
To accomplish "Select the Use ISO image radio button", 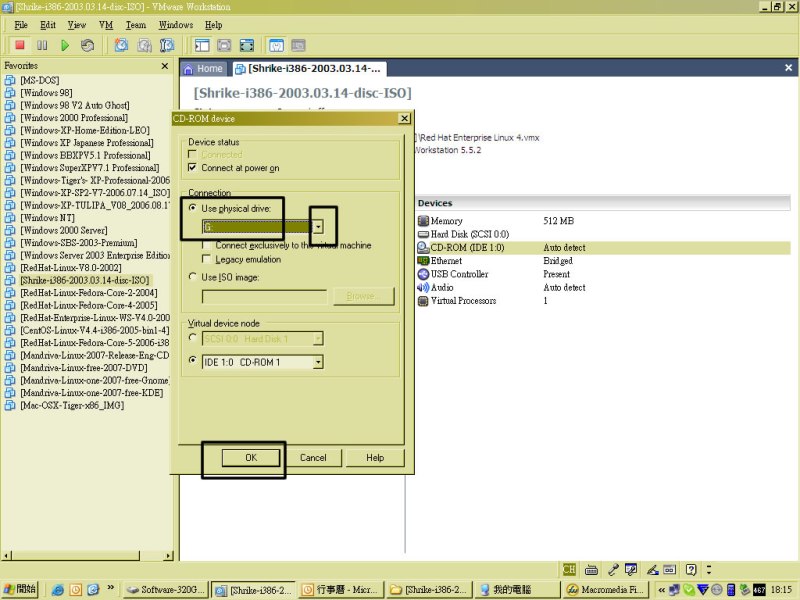I will click(192, 277).
